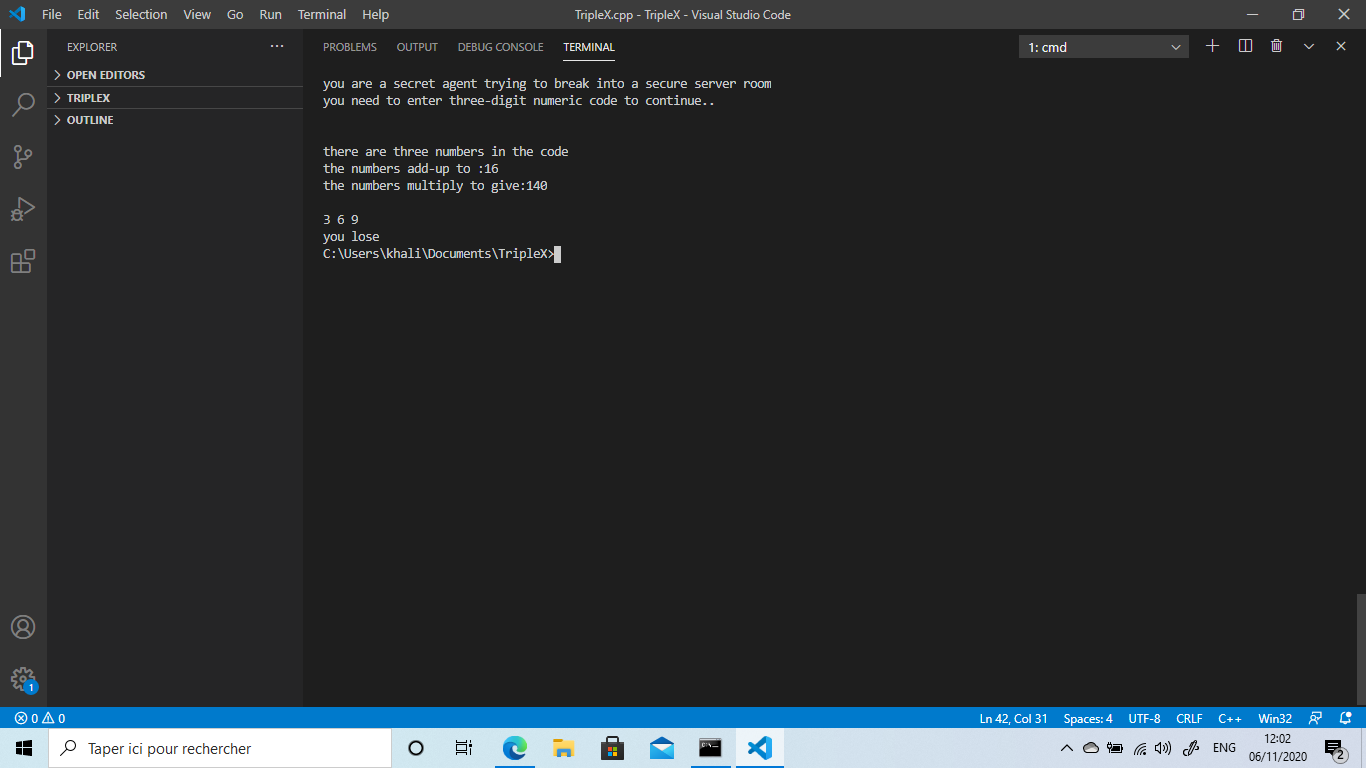Click the C++ language mode indicator
This screenshot has width=1366, height=768.
[1230, 718]
